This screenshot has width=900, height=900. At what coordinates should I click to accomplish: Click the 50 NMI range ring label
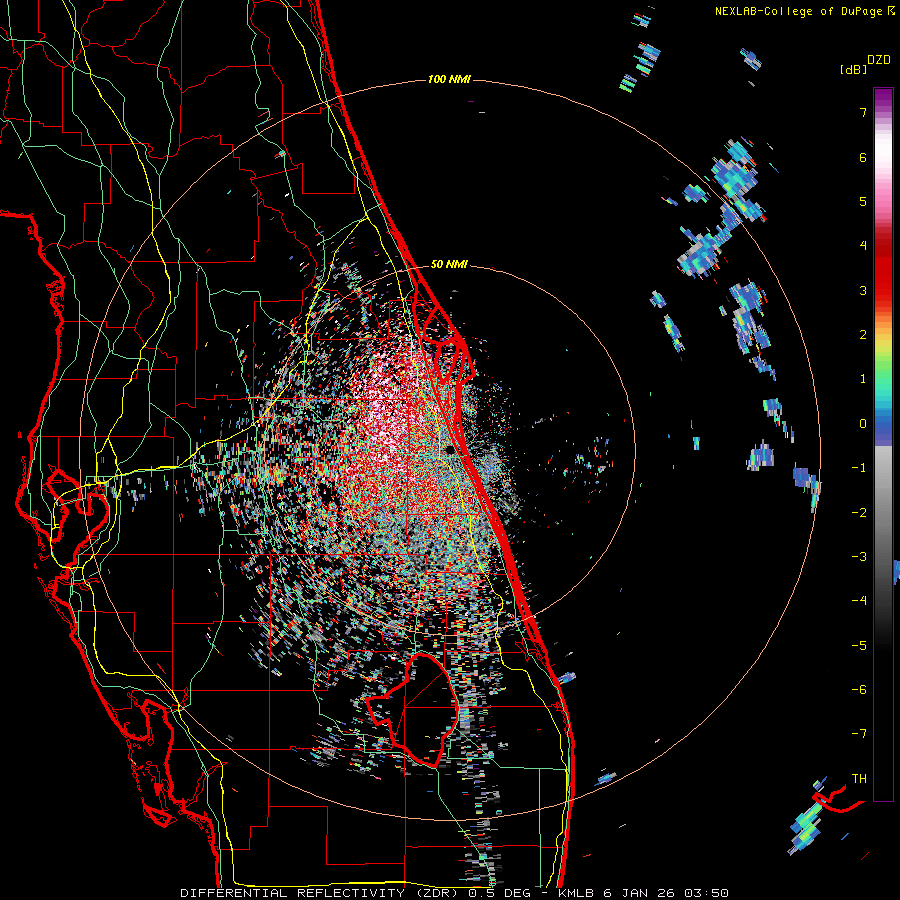click(x=449, y=265)
